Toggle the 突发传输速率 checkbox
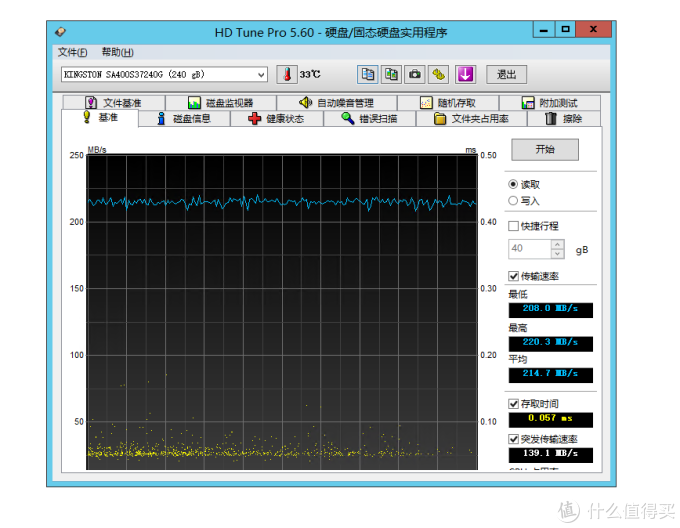 pyautogui.click(x=513, y=439)
